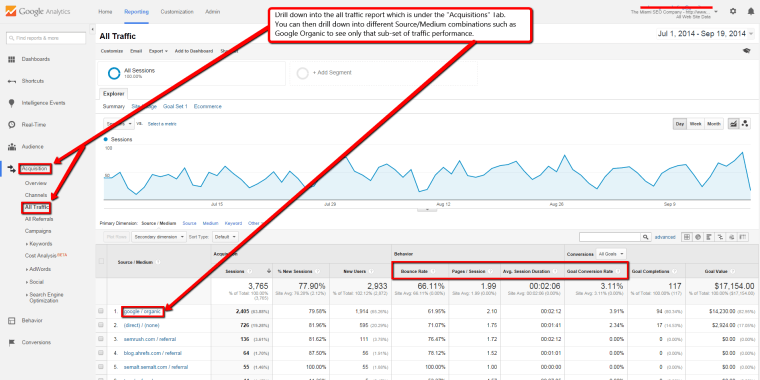Select the comparison view icon
Viewport: 760px width, 380px height.
[721, 237]
